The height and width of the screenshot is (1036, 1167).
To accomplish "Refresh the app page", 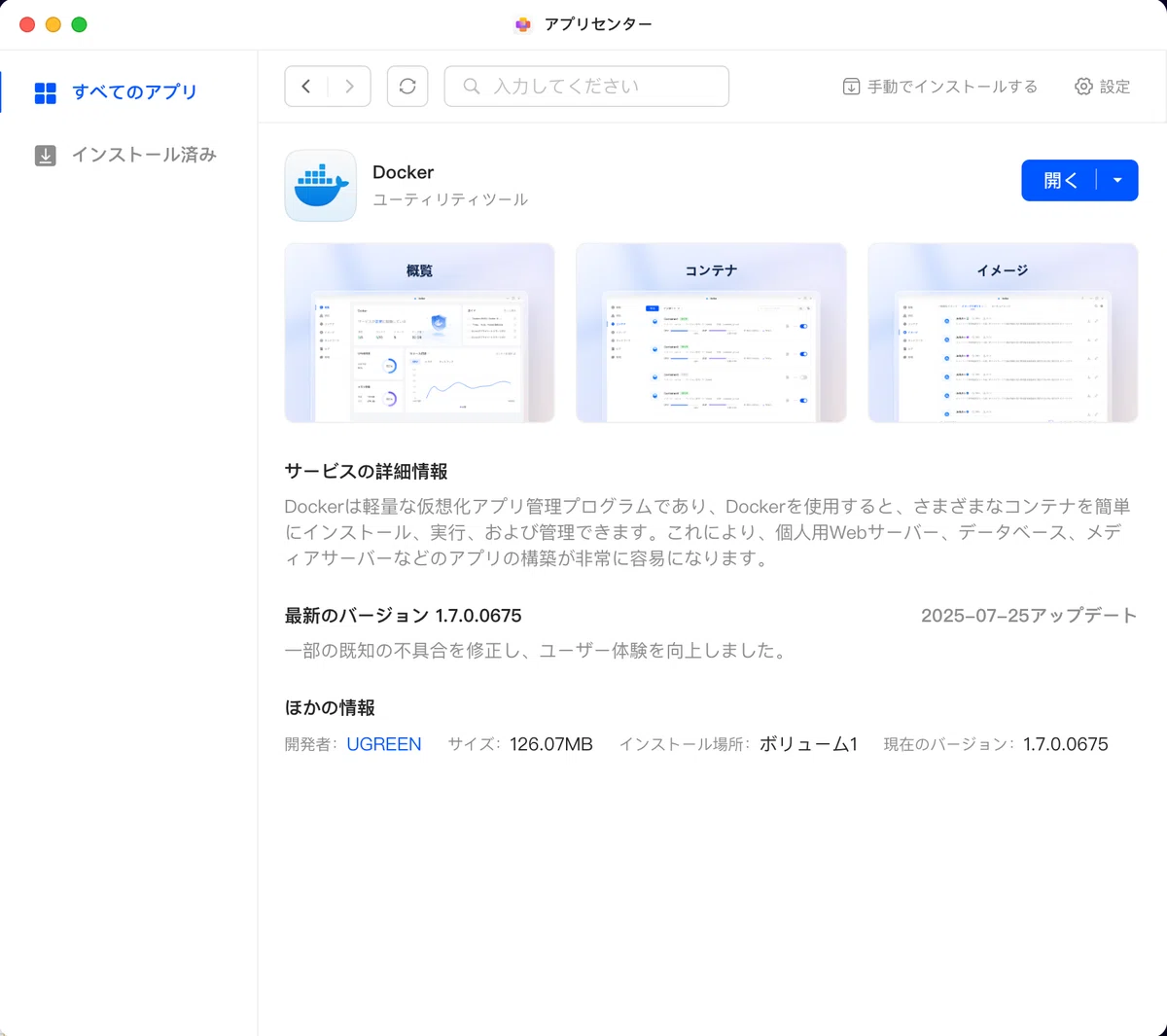I will tap(407, 87).
